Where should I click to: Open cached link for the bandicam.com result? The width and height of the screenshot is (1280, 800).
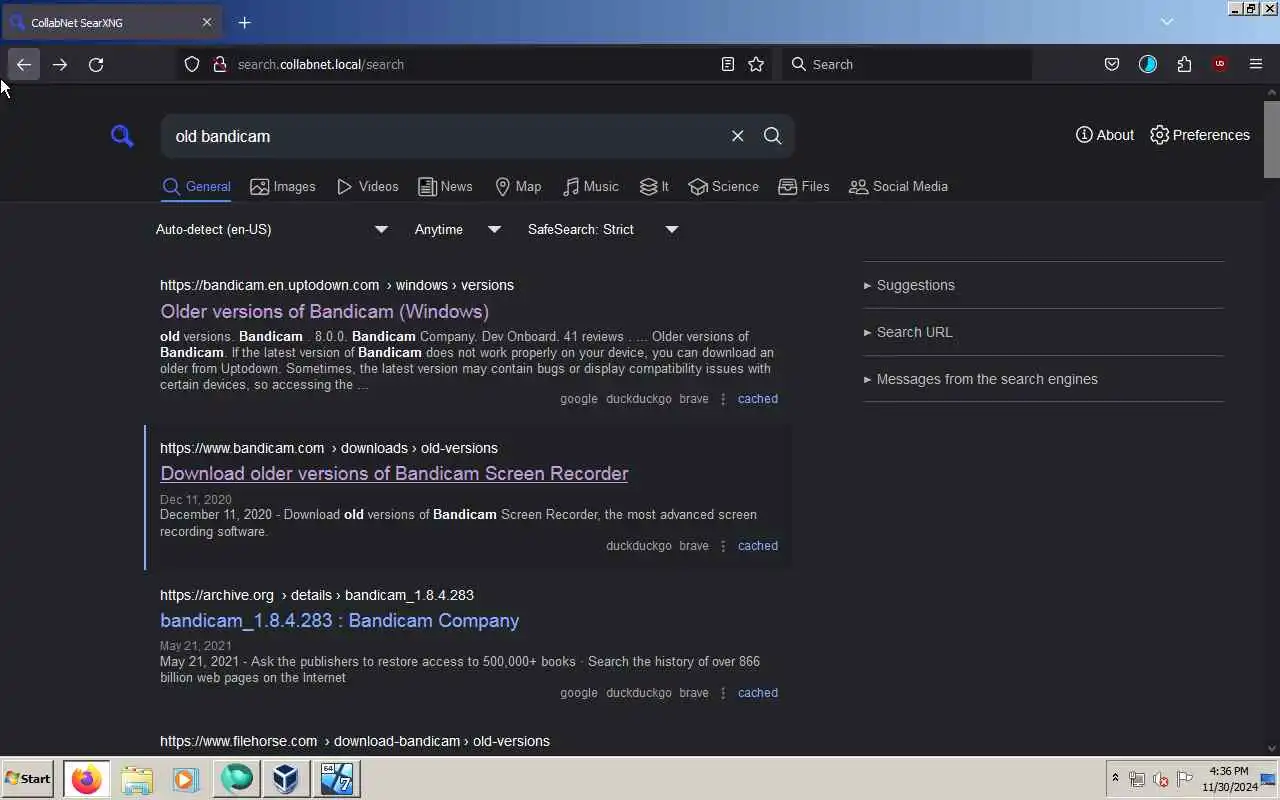(757, 546)
